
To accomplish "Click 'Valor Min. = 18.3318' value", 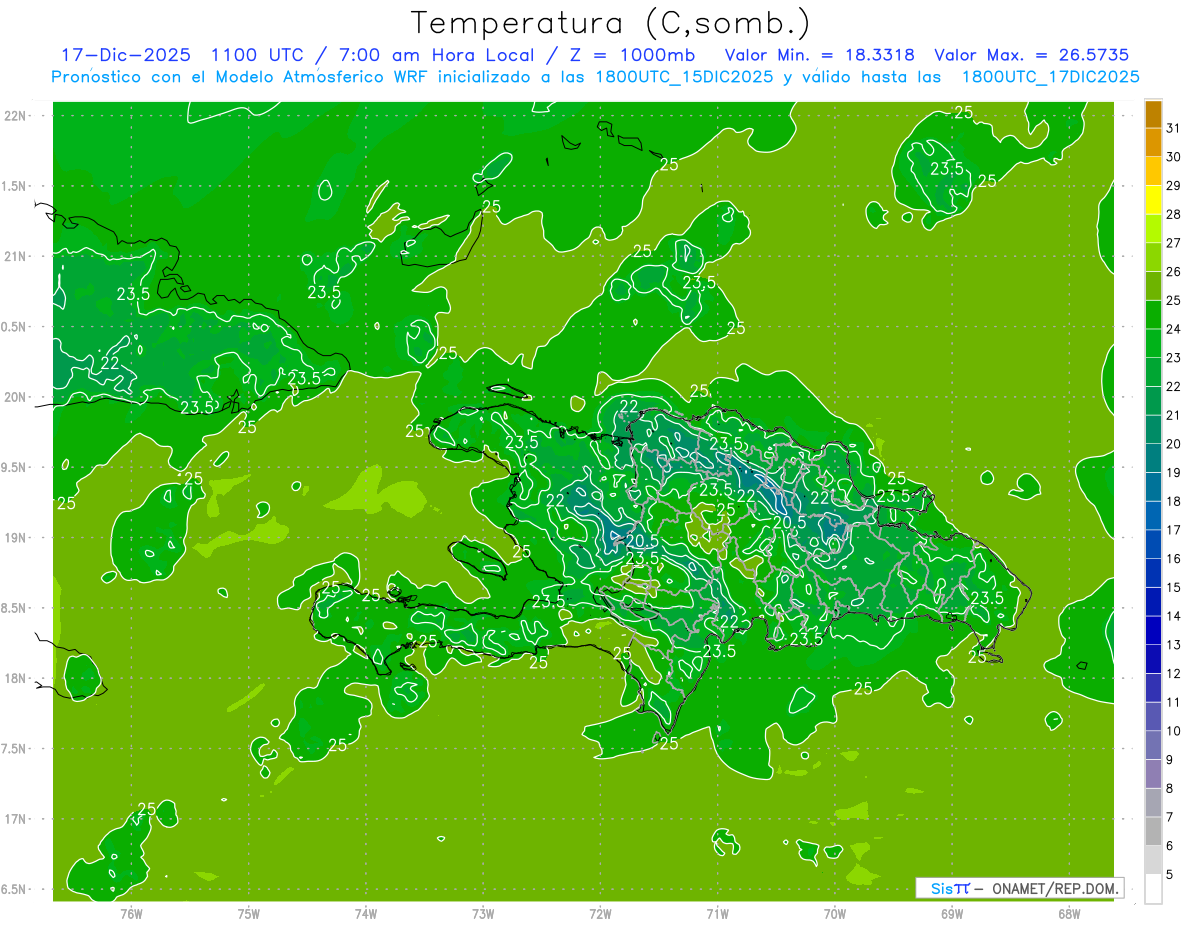I will point(819,55).
